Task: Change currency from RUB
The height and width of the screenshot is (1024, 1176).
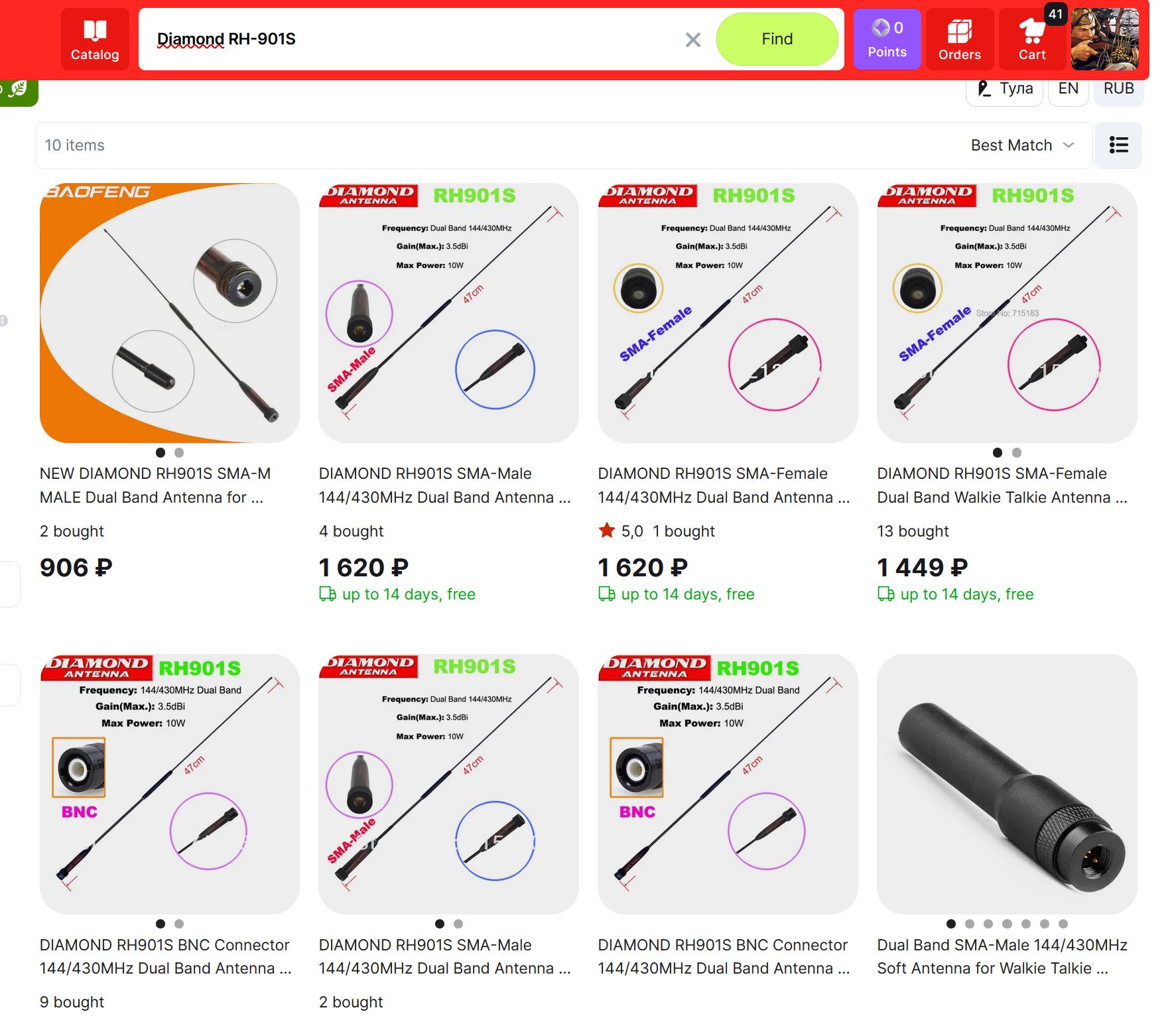Action: 1118,89
